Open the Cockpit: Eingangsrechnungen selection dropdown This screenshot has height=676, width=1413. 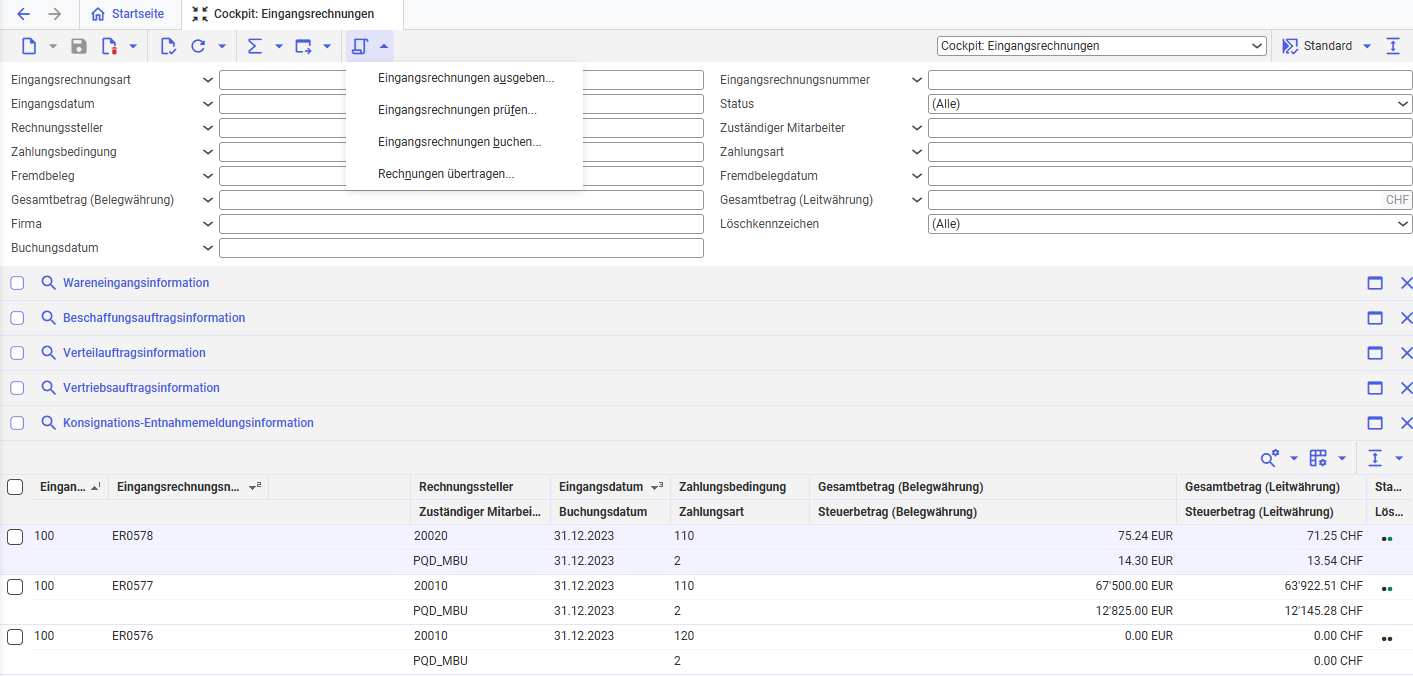[1102, 46]
